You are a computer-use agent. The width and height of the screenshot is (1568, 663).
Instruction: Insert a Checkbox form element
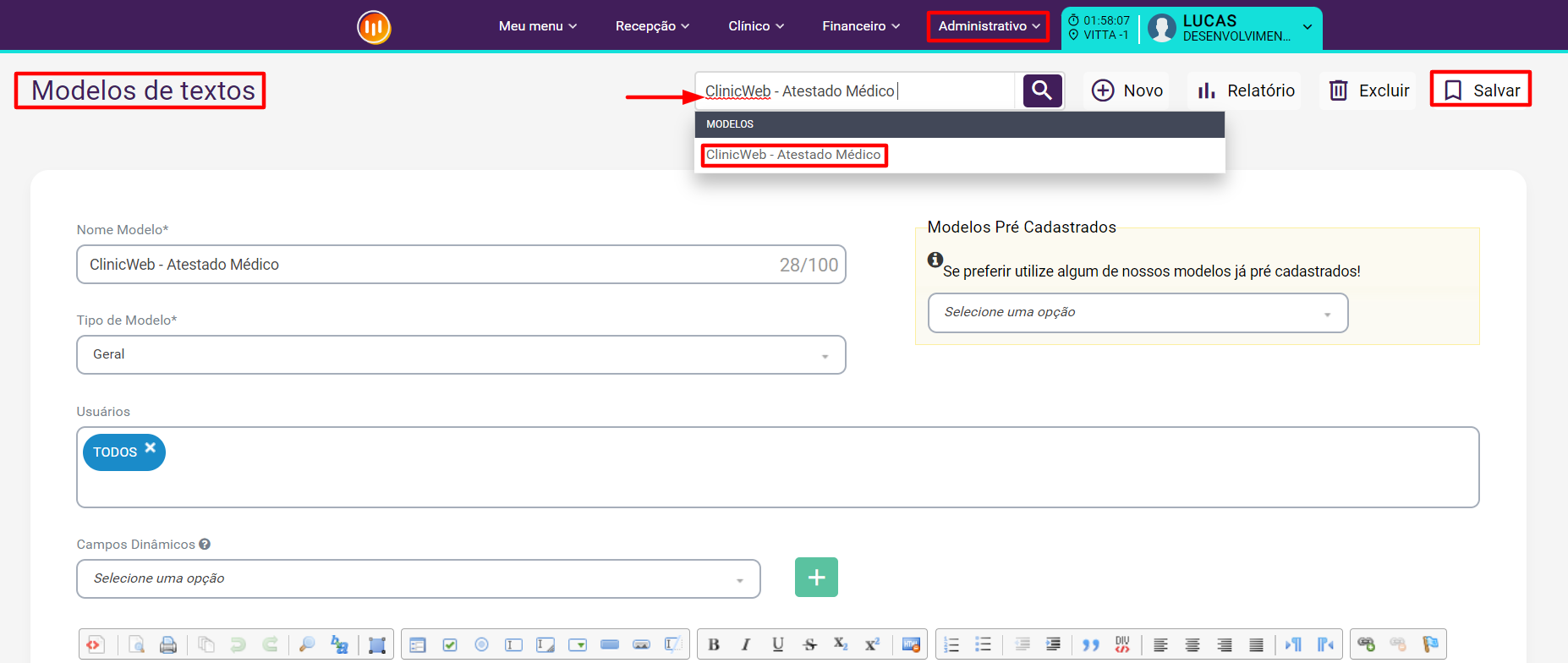pos(450,644)
